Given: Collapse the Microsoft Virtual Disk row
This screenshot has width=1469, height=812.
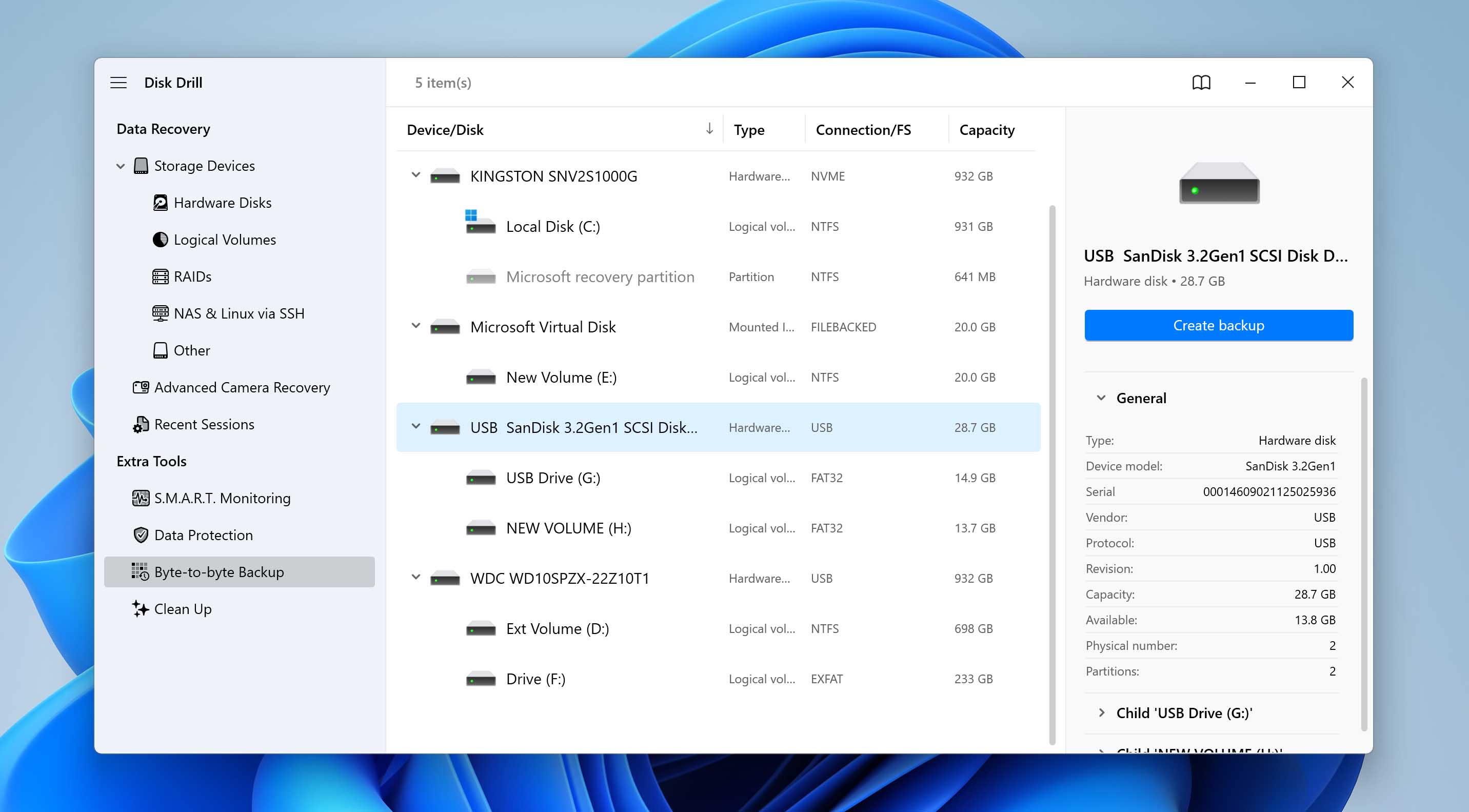Looking at the screenshot, I should point(416,326).
